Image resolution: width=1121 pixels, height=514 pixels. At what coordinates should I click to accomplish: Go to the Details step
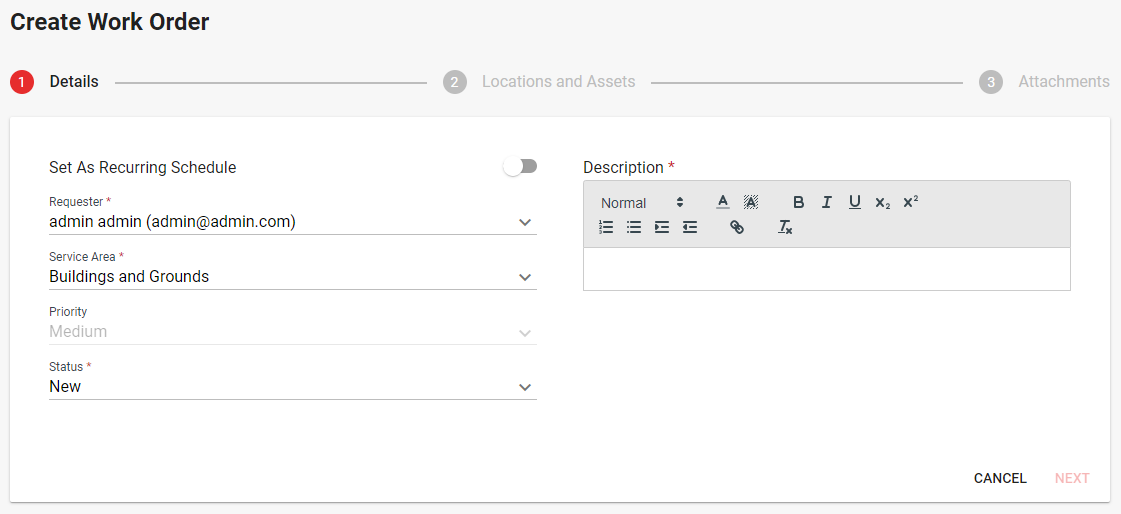pos(54,82)
